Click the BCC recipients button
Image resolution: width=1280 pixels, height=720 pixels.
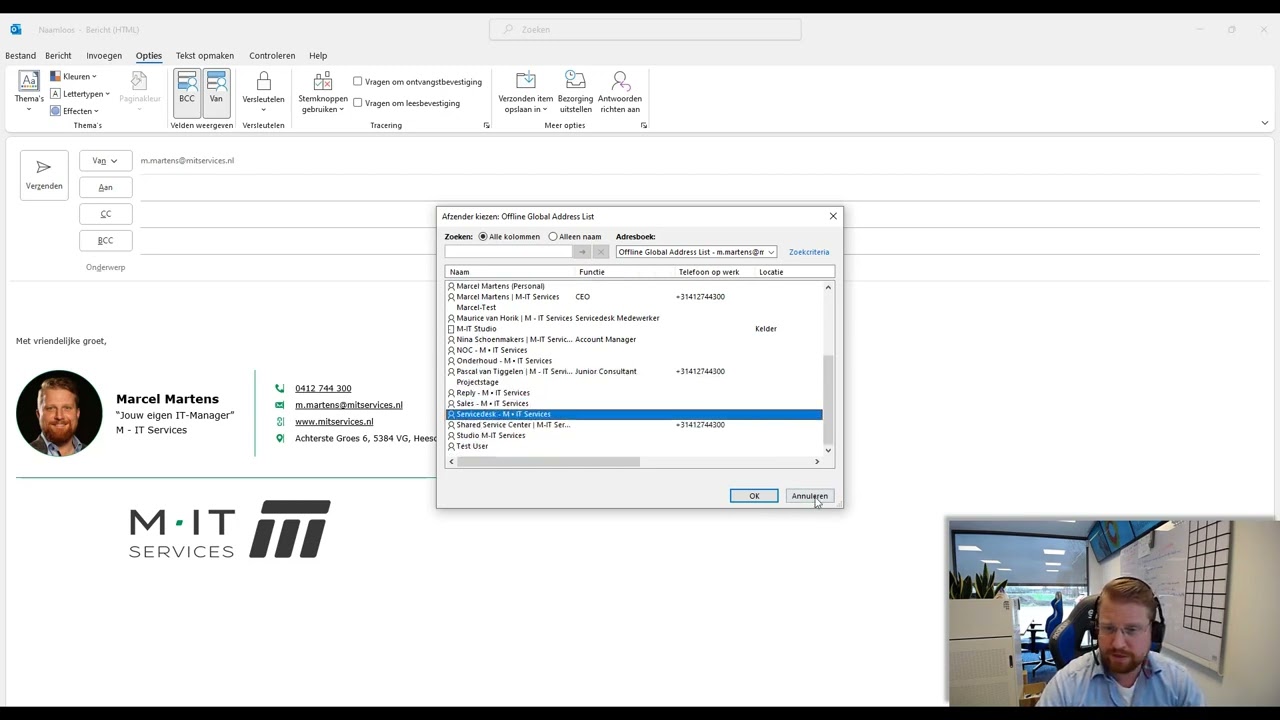click(x=105, y=241)
